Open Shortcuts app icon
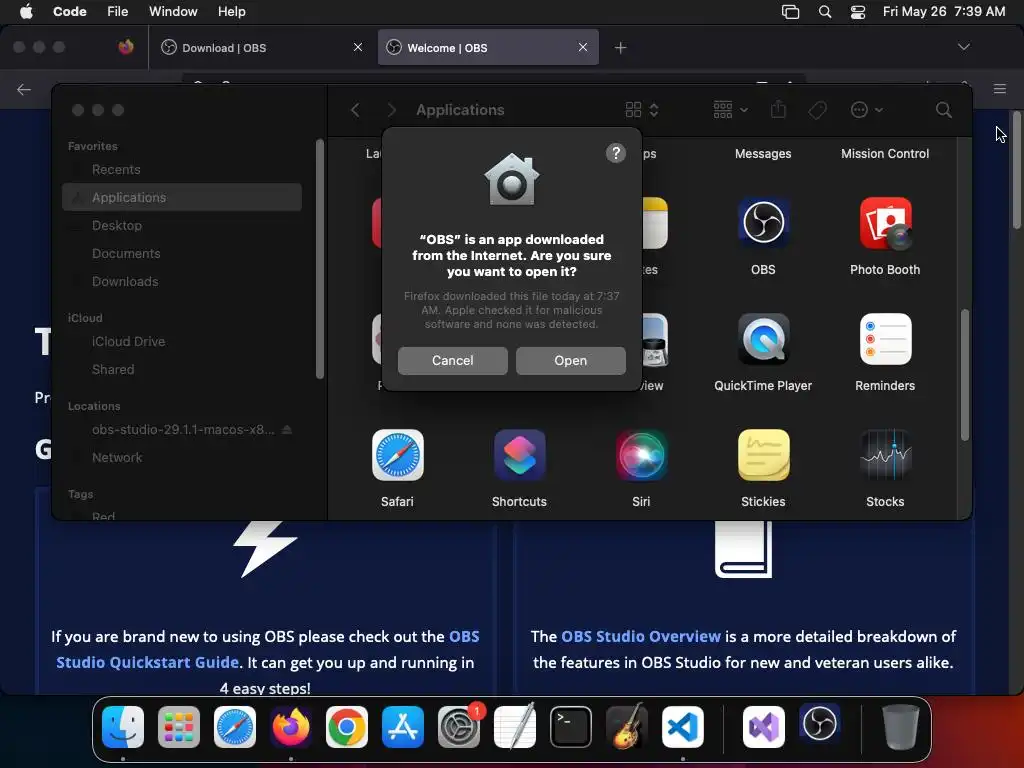The width and height of the screenshot is (1024, 768). pyautogui.click(x=519, y=455)
